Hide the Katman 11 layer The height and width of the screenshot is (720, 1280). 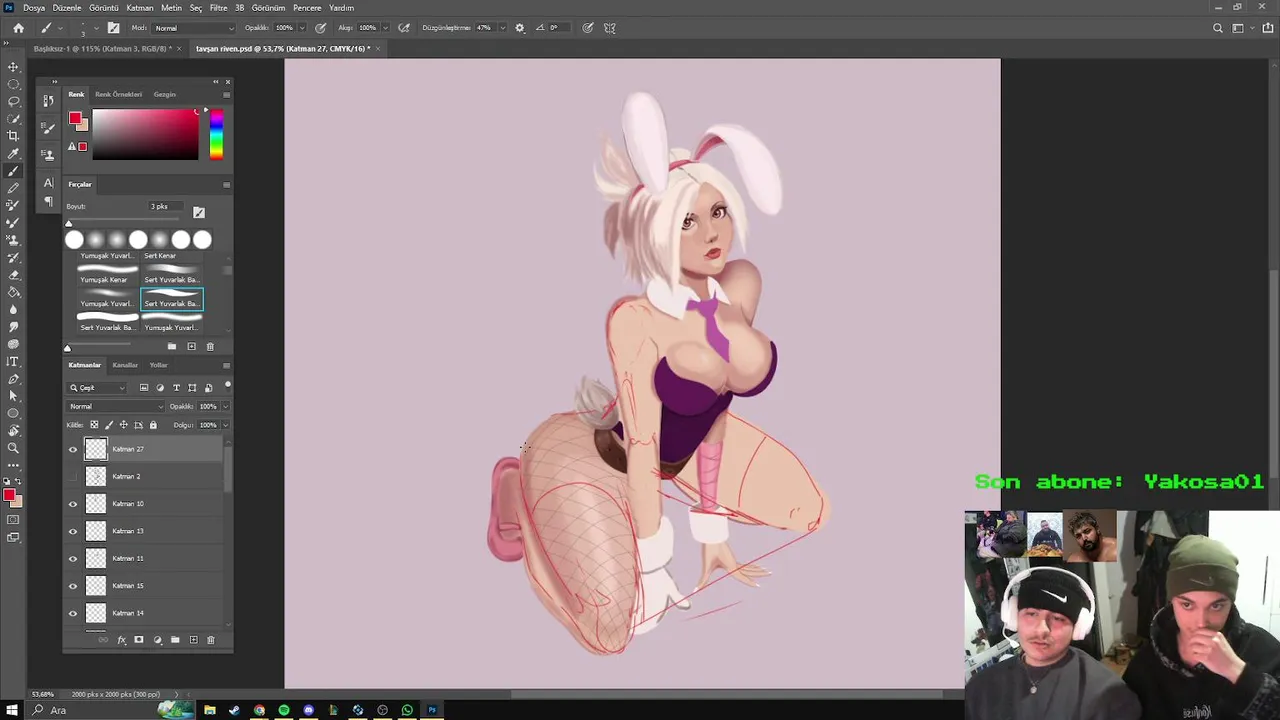(x=72, y=559)
